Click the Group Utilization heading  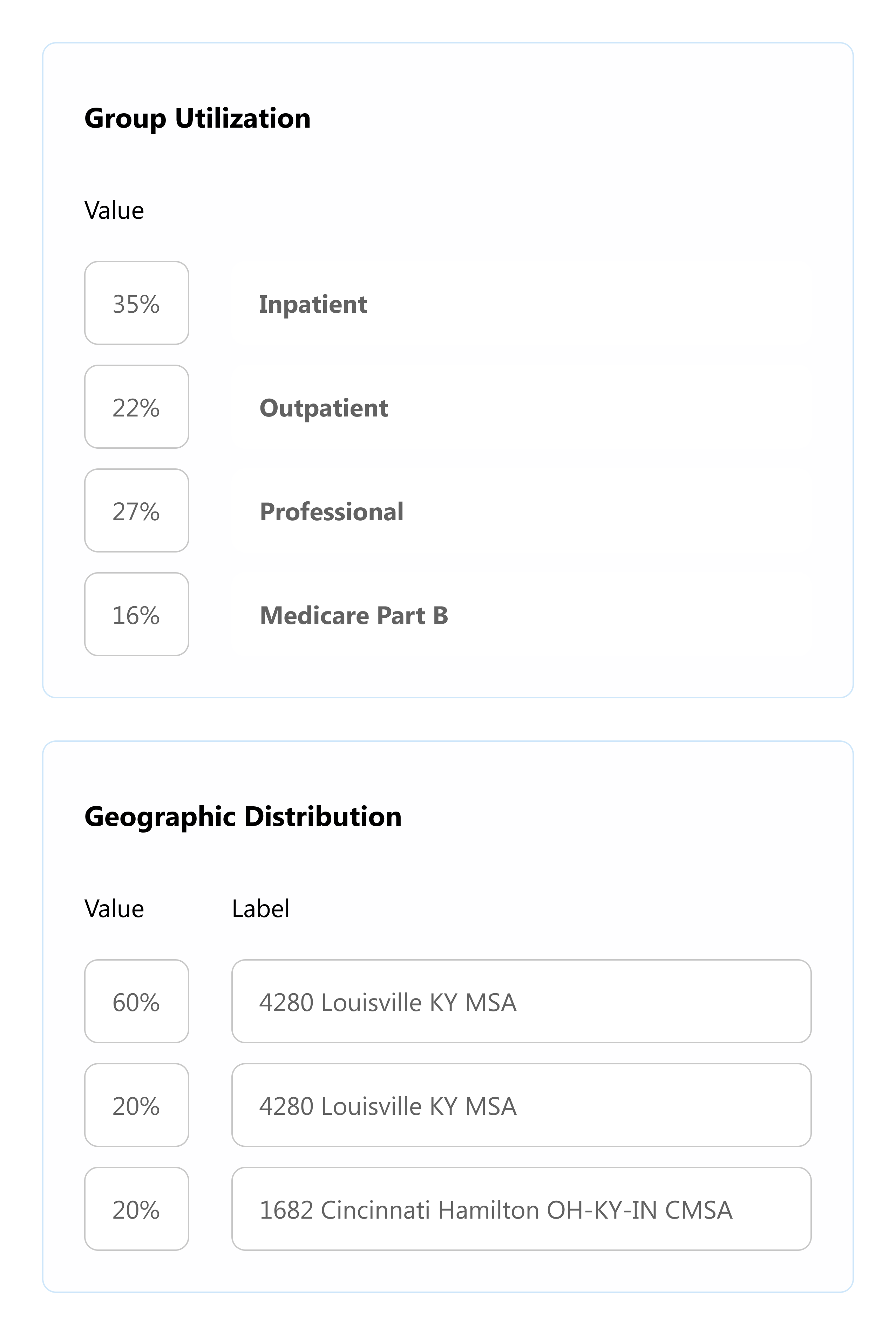[x=197, y=118]
